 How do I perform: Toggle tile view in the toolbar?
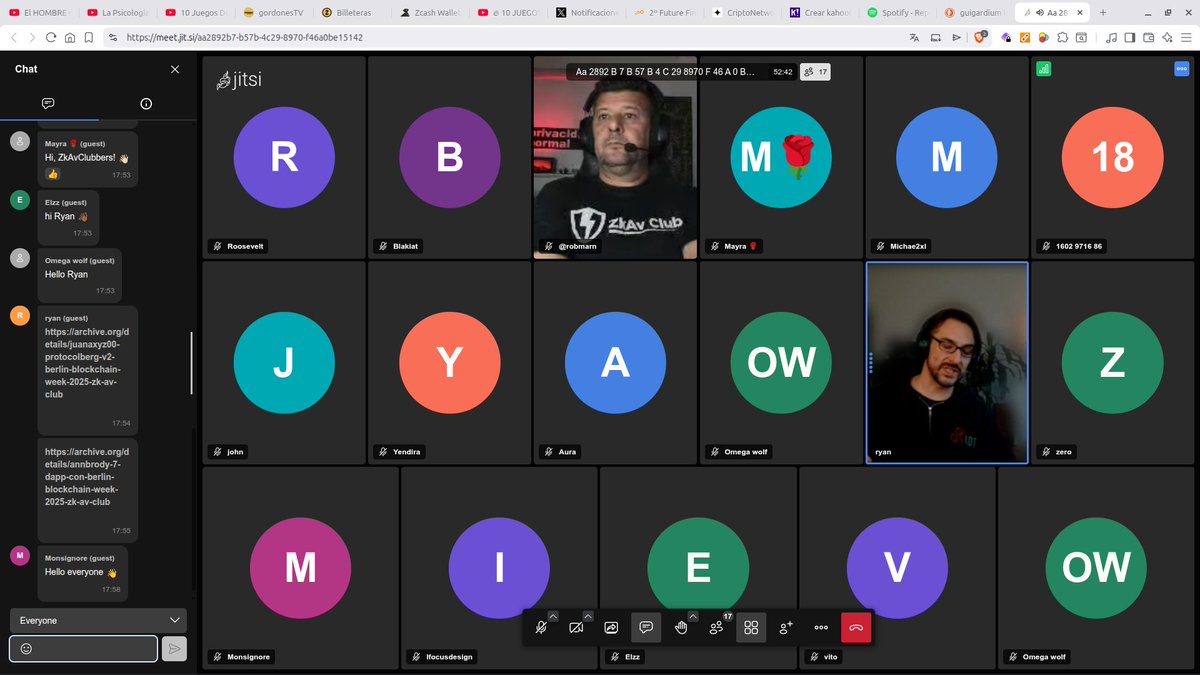click(751, 627)
